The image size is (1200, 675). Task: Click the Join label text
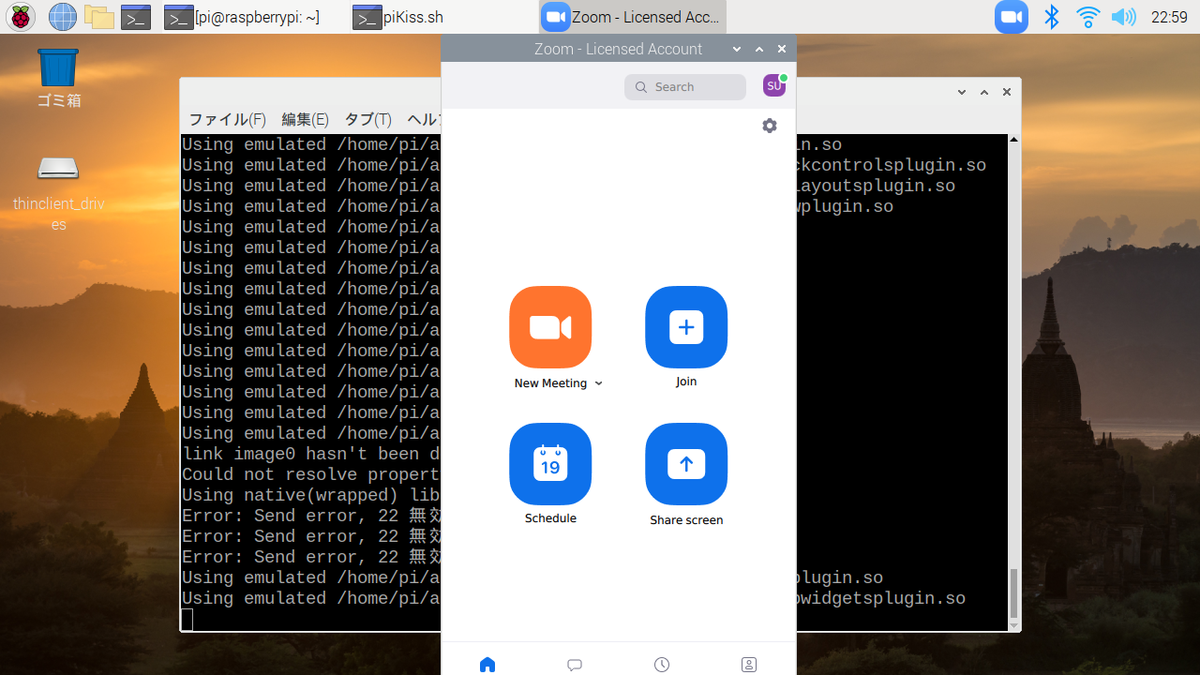pos(686,382)
